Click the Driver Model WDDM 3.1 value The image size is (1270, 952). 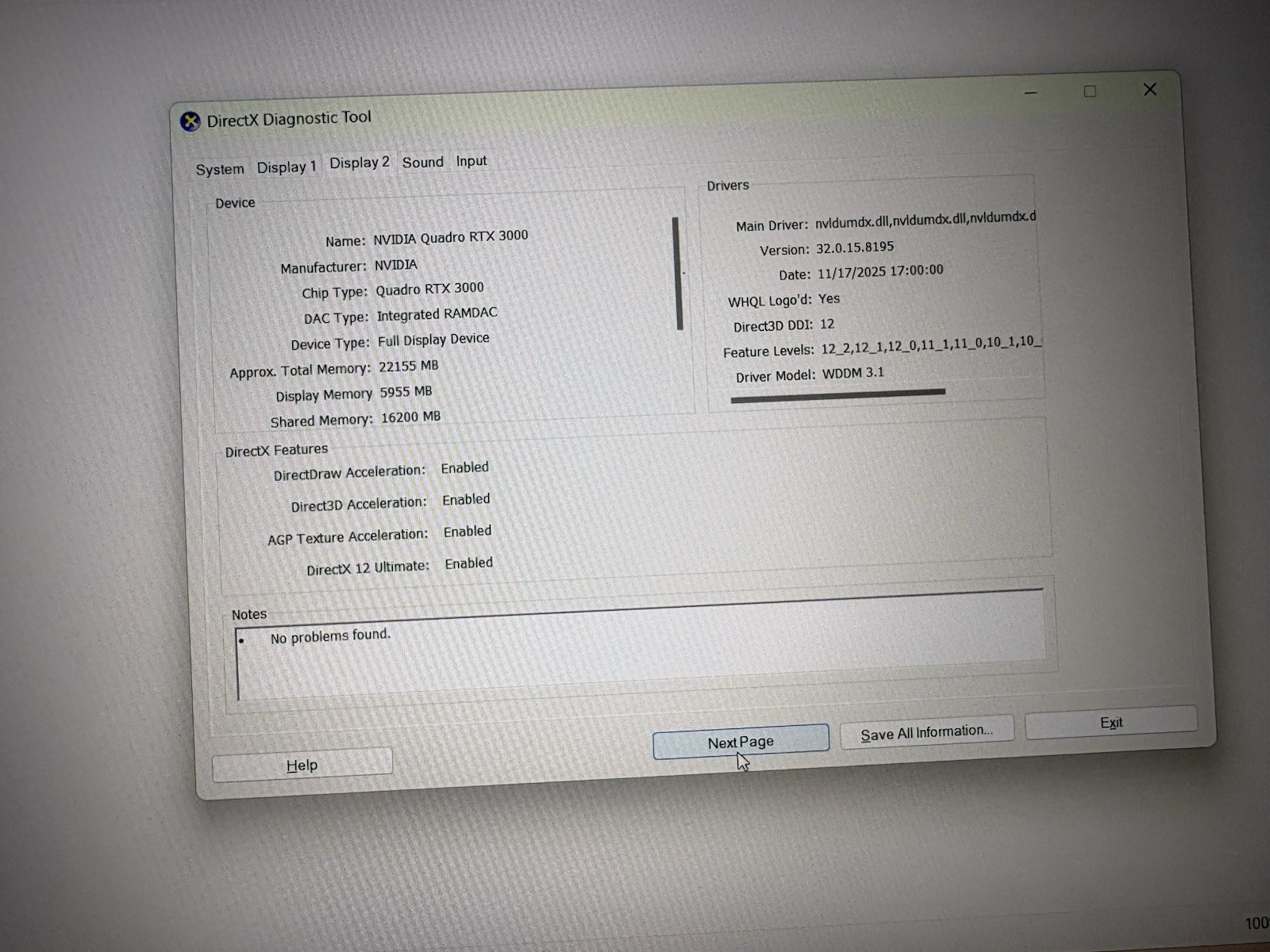click(853, 373)
